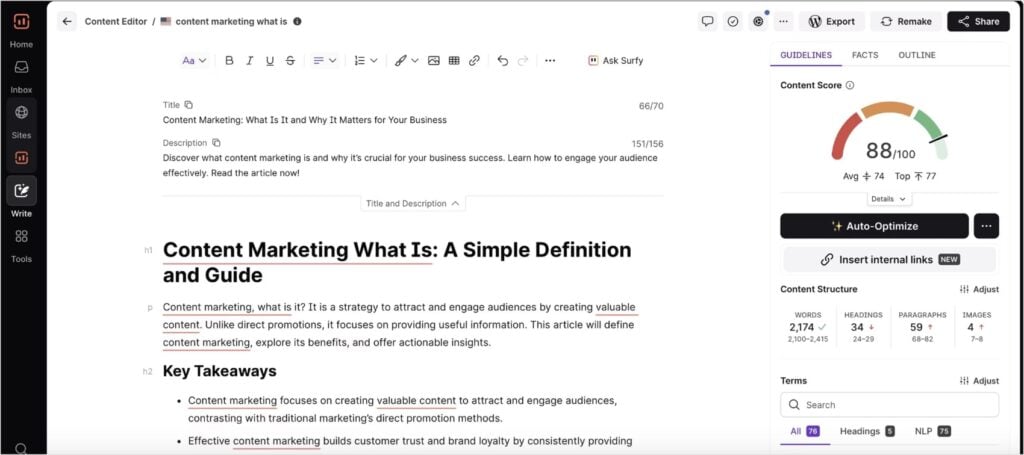Open the text style Aa dropdown
This screenshot has height=455, width=1024.
194,61
